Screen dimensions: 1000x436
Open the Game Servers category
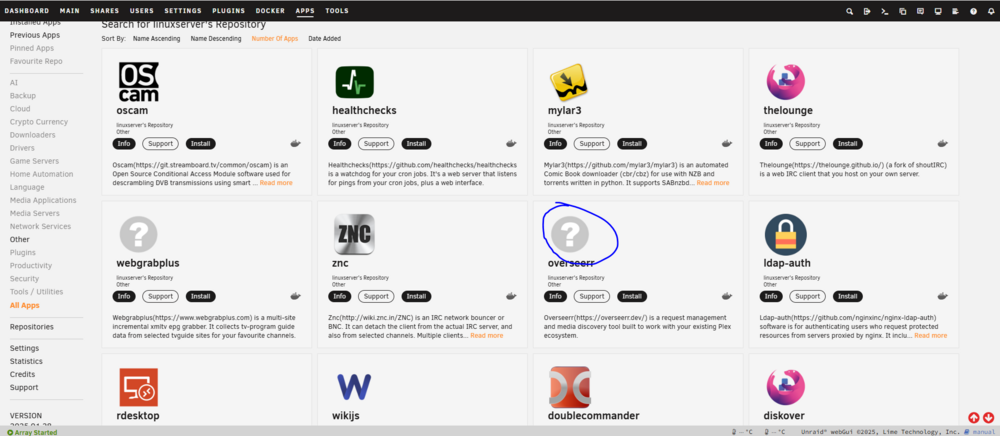[x=34, y=161]
